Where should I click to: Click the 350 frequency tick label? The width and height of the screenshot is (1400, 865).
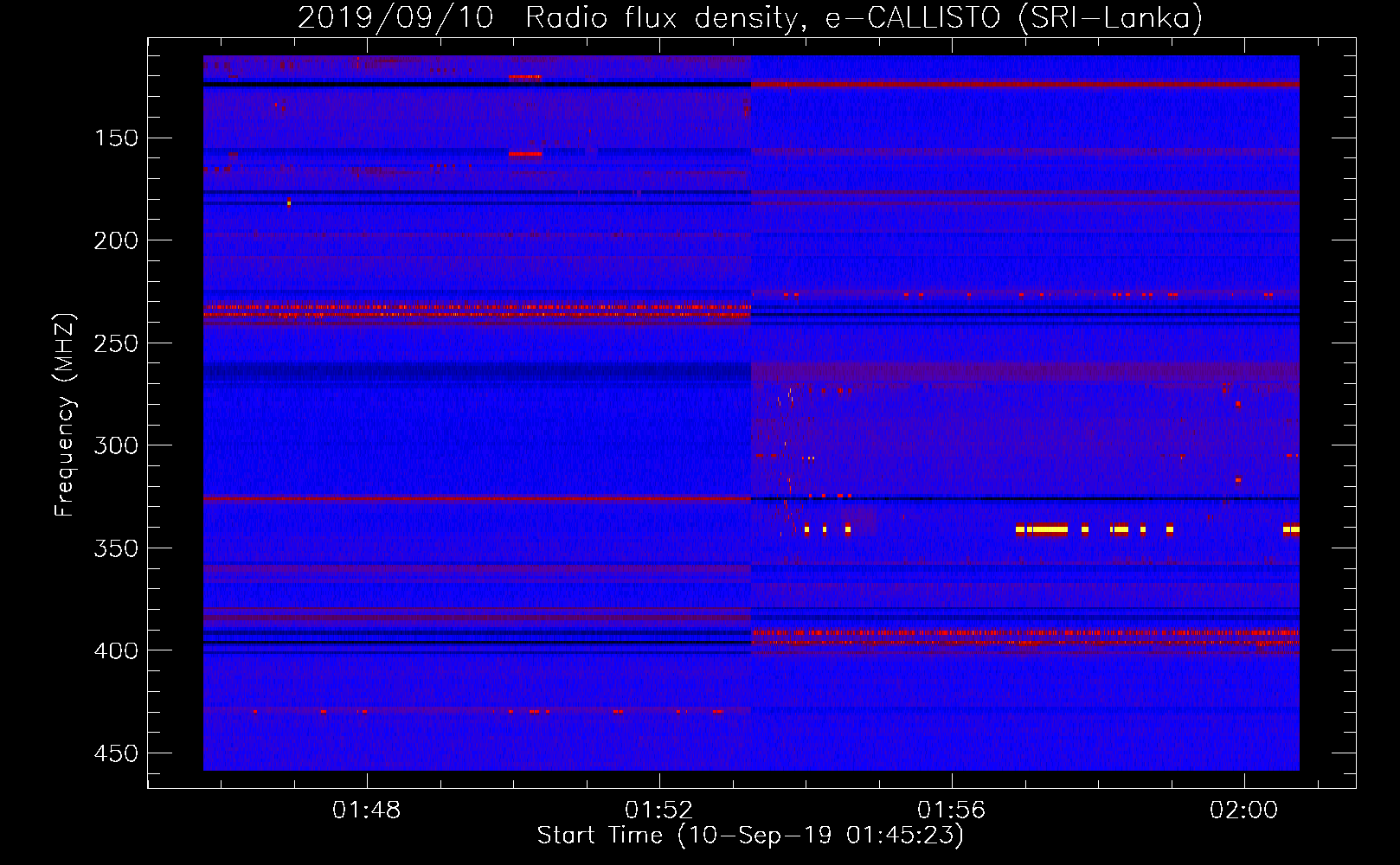[116, 548]
